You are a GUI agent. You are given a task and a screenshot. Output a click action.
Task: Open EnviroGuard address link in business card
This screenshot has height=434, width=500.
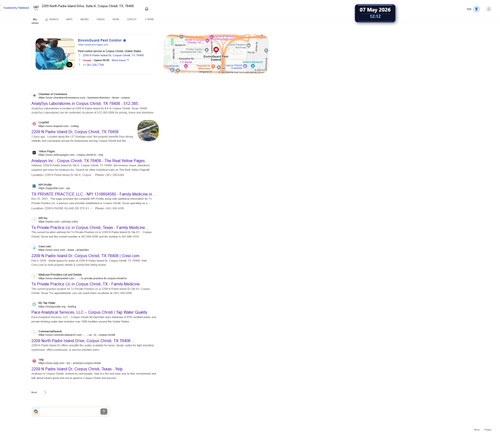point(113,55)
